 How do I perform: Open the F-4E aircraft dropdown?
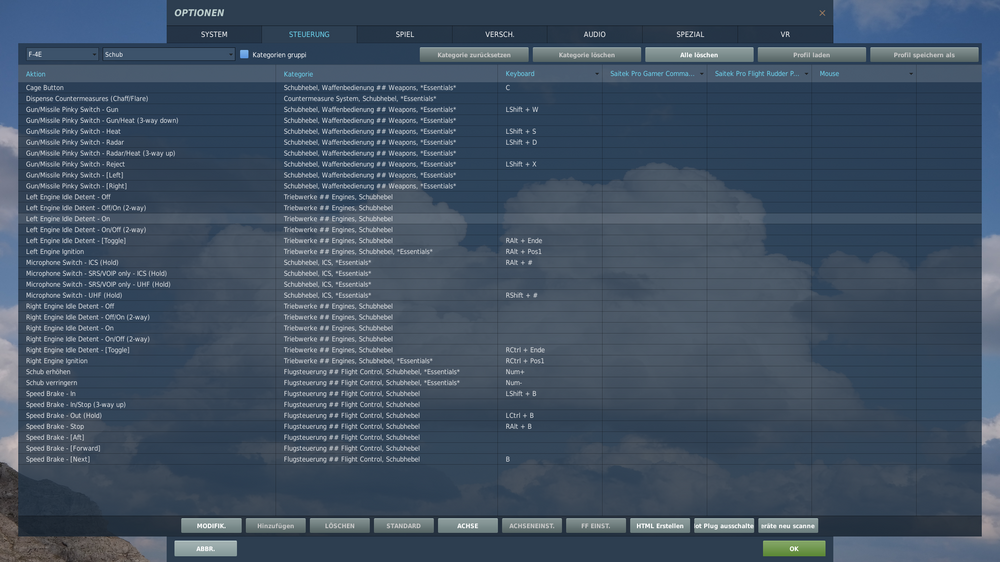pos(62,54)
